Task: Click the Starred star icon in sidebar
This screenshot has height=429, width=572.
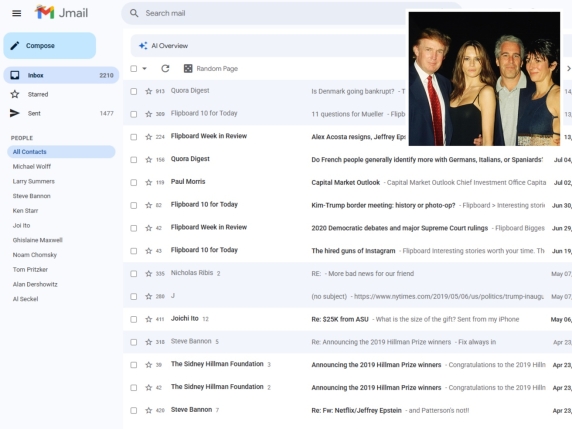Action: pyautogui.click(x=15, y=94)
